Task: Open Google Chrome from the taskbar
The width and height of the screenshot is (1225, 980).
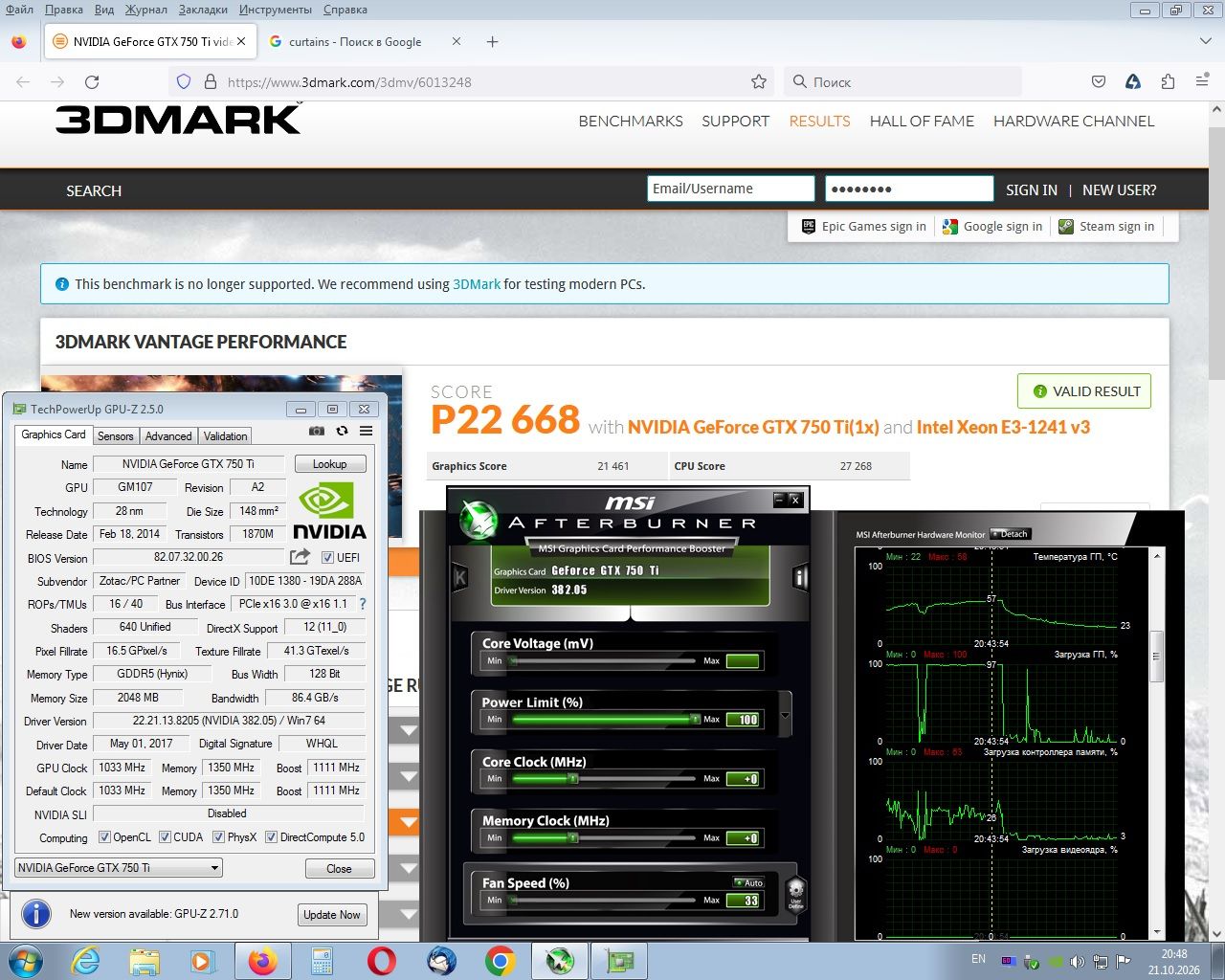Action: [x=500, y=960]
